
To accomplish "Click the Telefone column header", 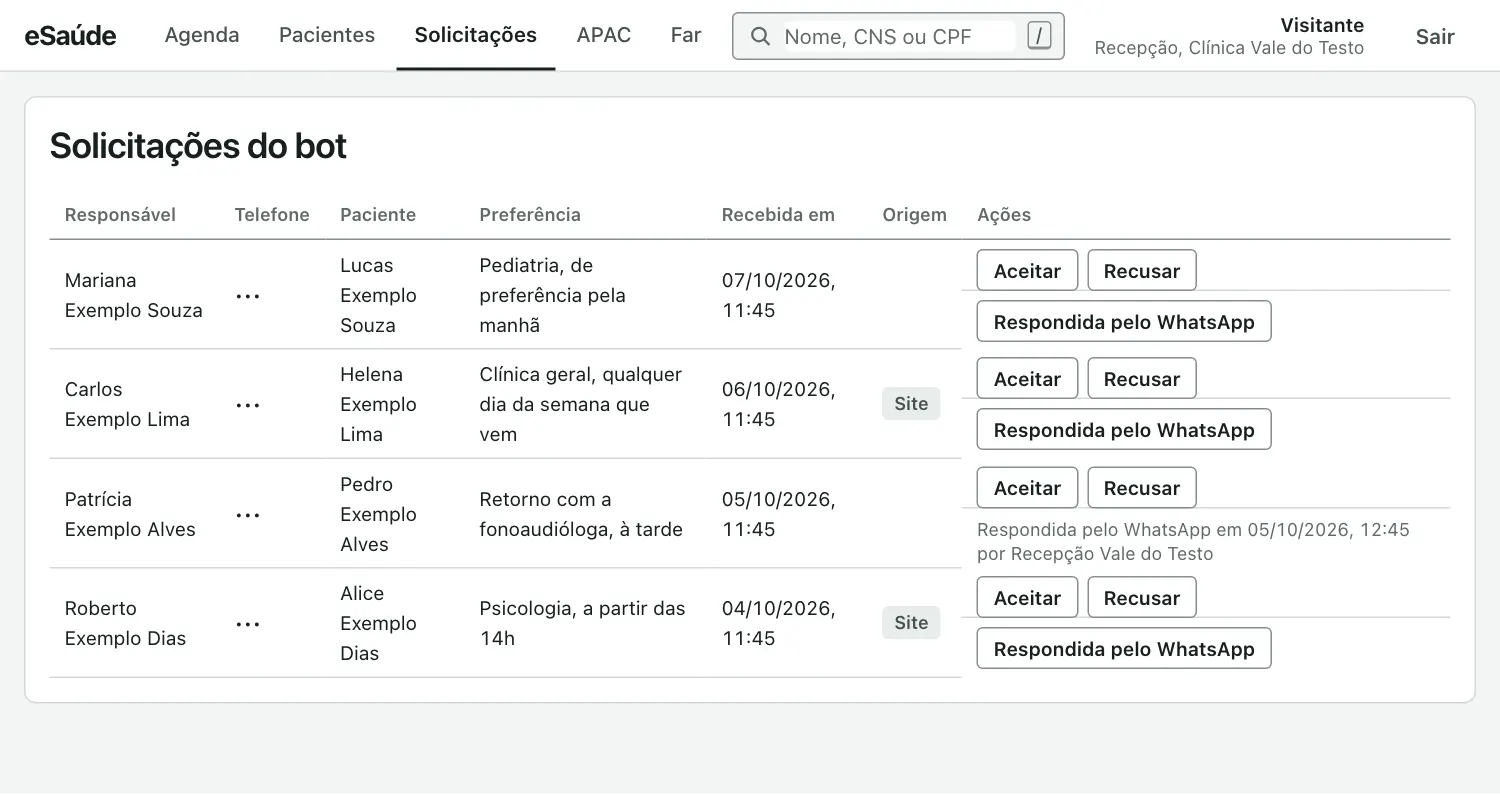I will [x=272, y=215].
